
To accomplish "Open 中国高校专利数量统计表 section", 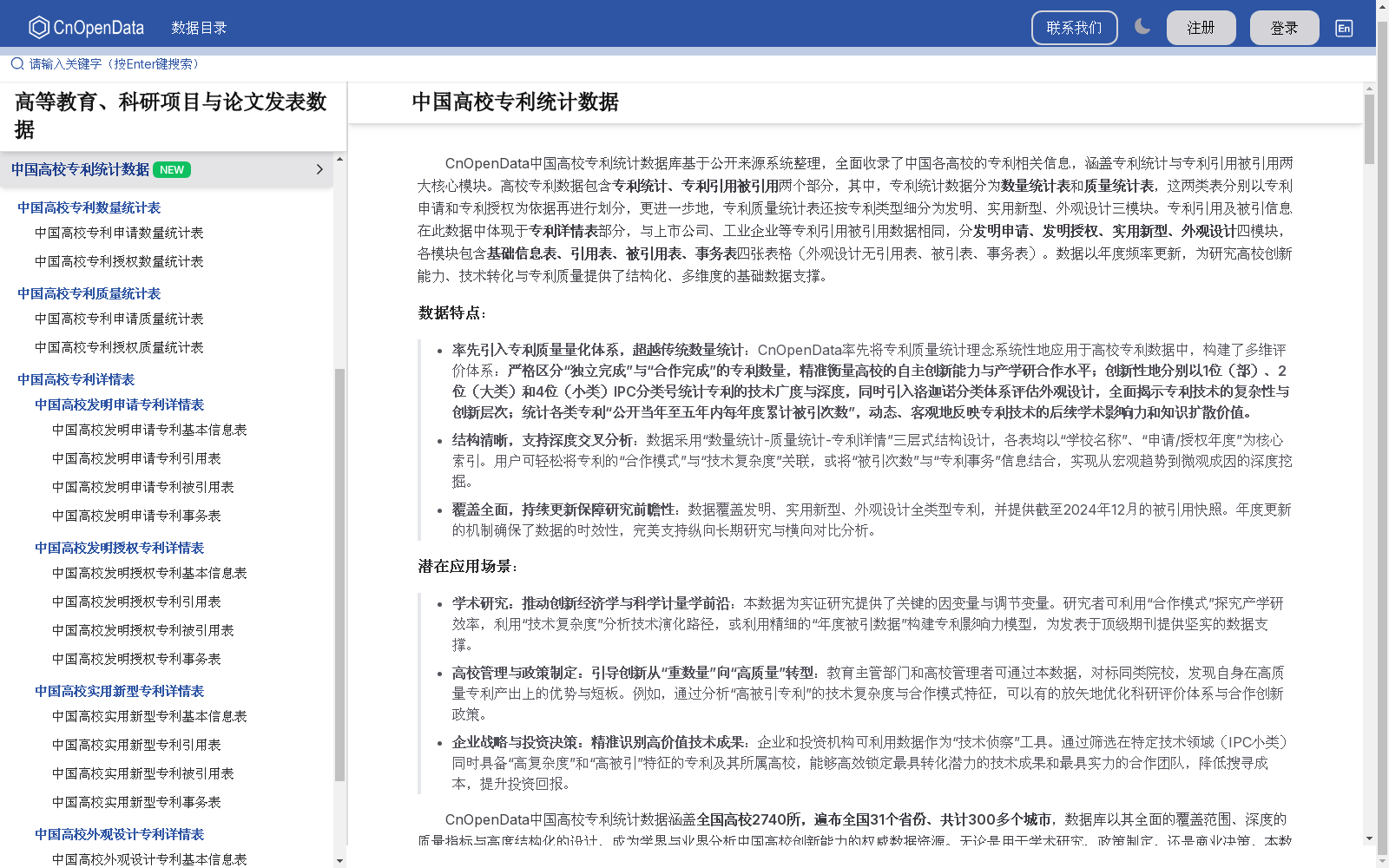I will (89, 207).
